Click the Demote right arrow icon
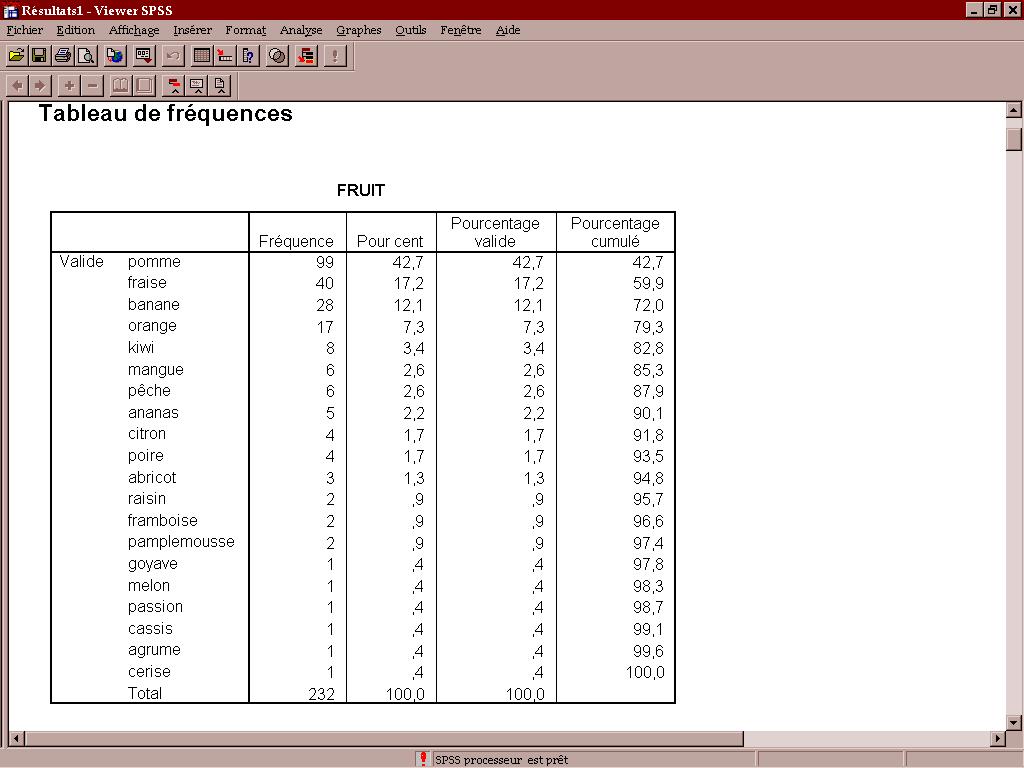This screenshot has height=768, width=1024. pyautogui.click(x=40, y=86)
